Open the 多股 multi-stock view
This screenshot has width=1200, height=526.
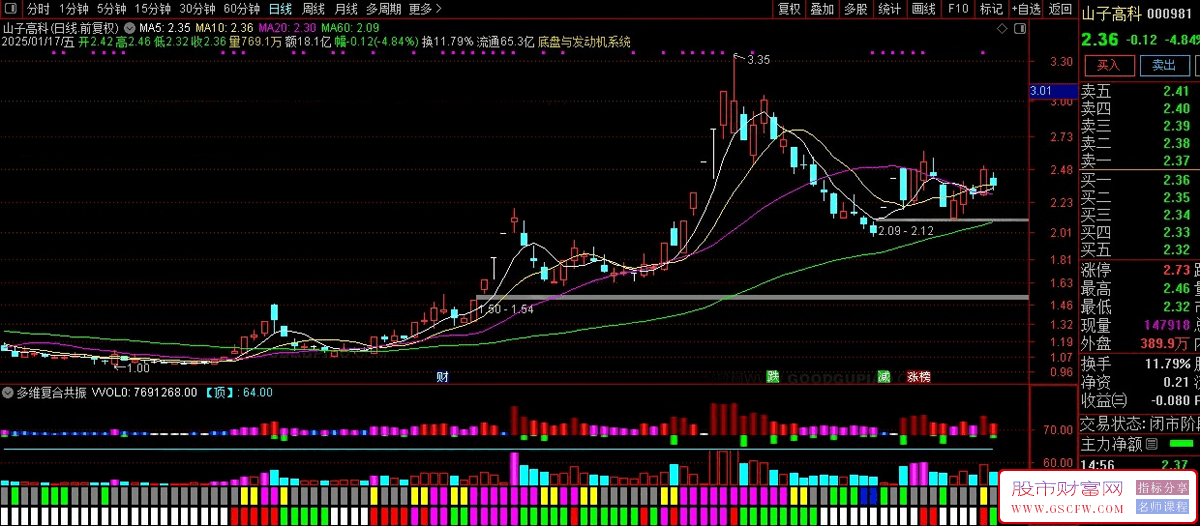(855, 9)
